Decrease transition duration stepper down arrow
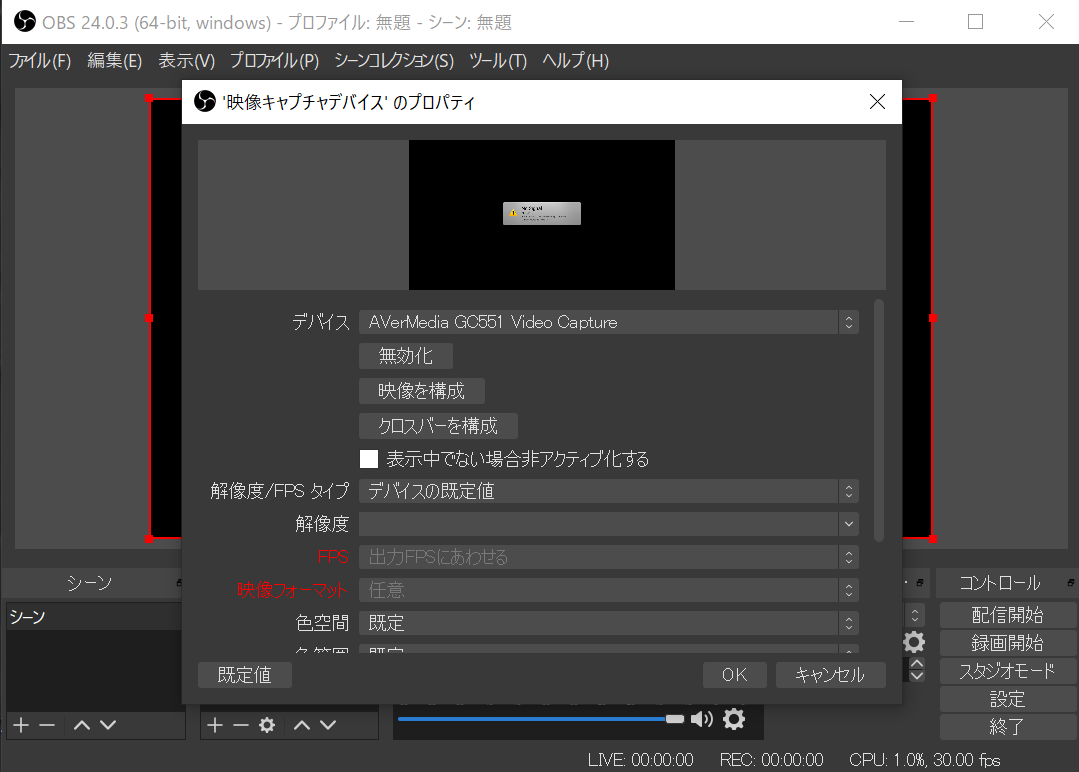The height and width of the screenshot is (772, 1079). tap(917, 676)
